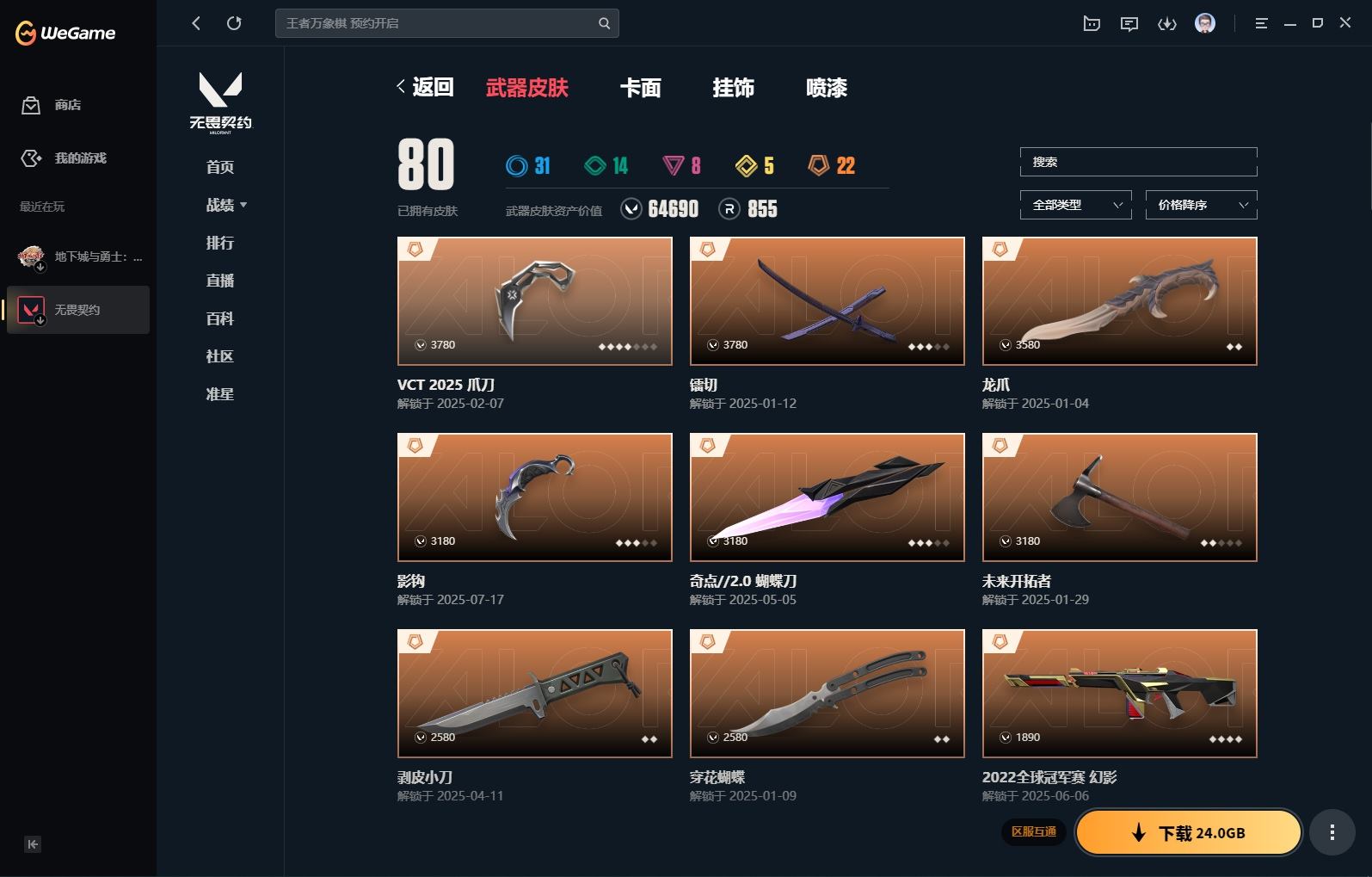Open the hamburger main menu icon

pos(1262,24)
